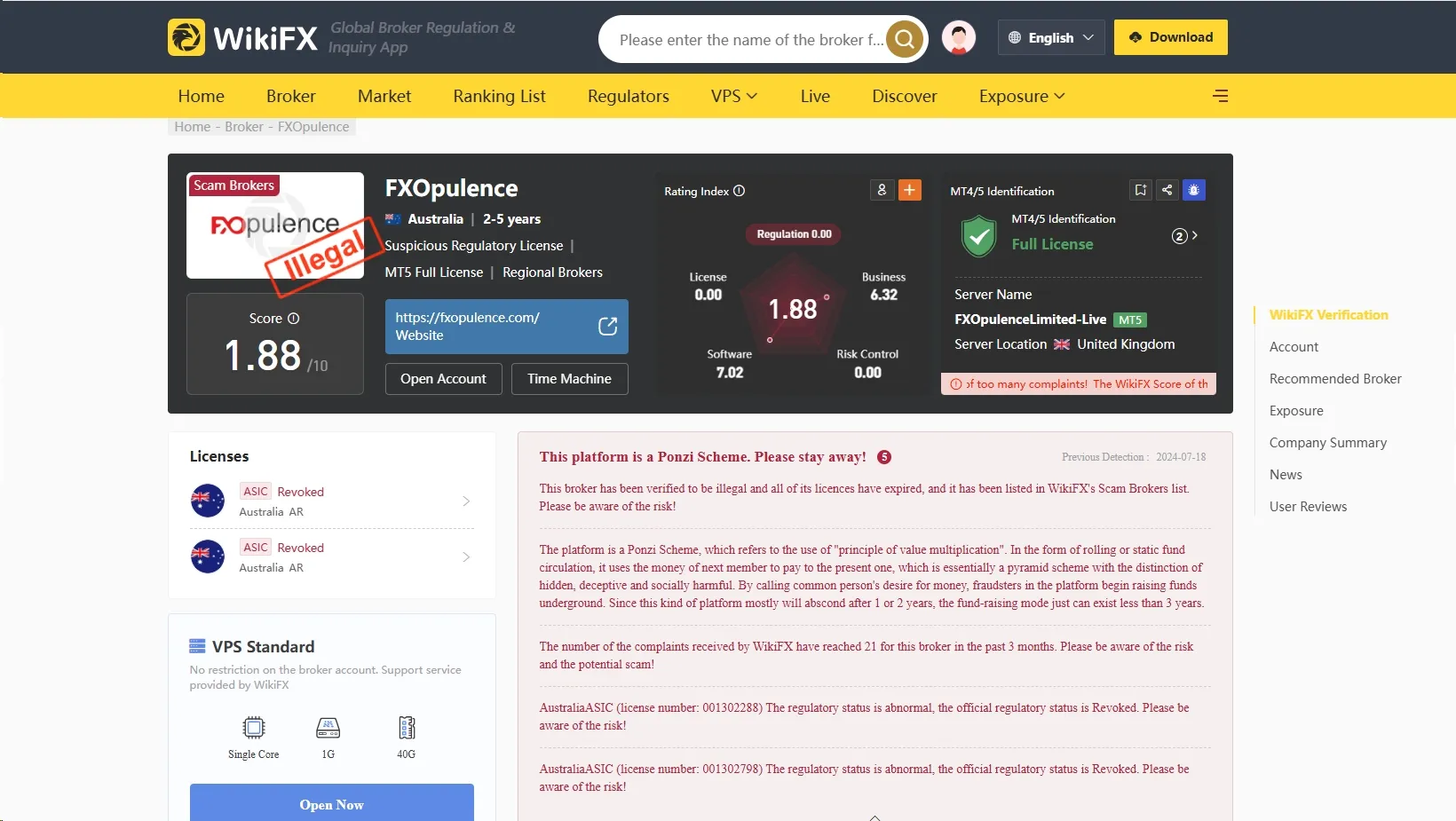Jump to the Account section
The width and height of the screenshot is (1456, 821).
1294,347
